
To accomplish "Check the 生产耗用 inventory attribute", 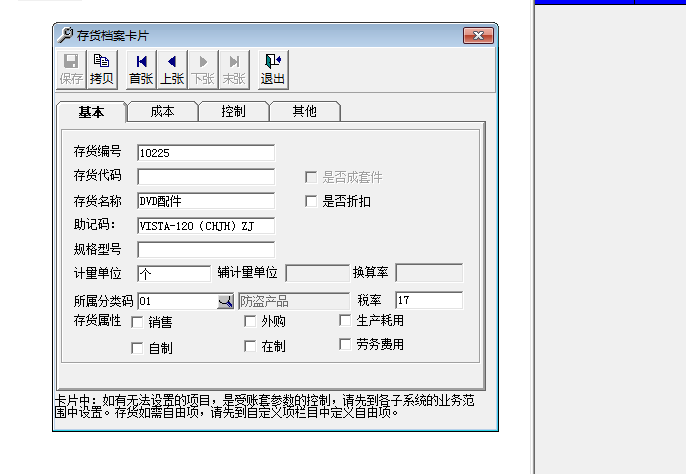I will pyautogui.click(x=345, y=320).
